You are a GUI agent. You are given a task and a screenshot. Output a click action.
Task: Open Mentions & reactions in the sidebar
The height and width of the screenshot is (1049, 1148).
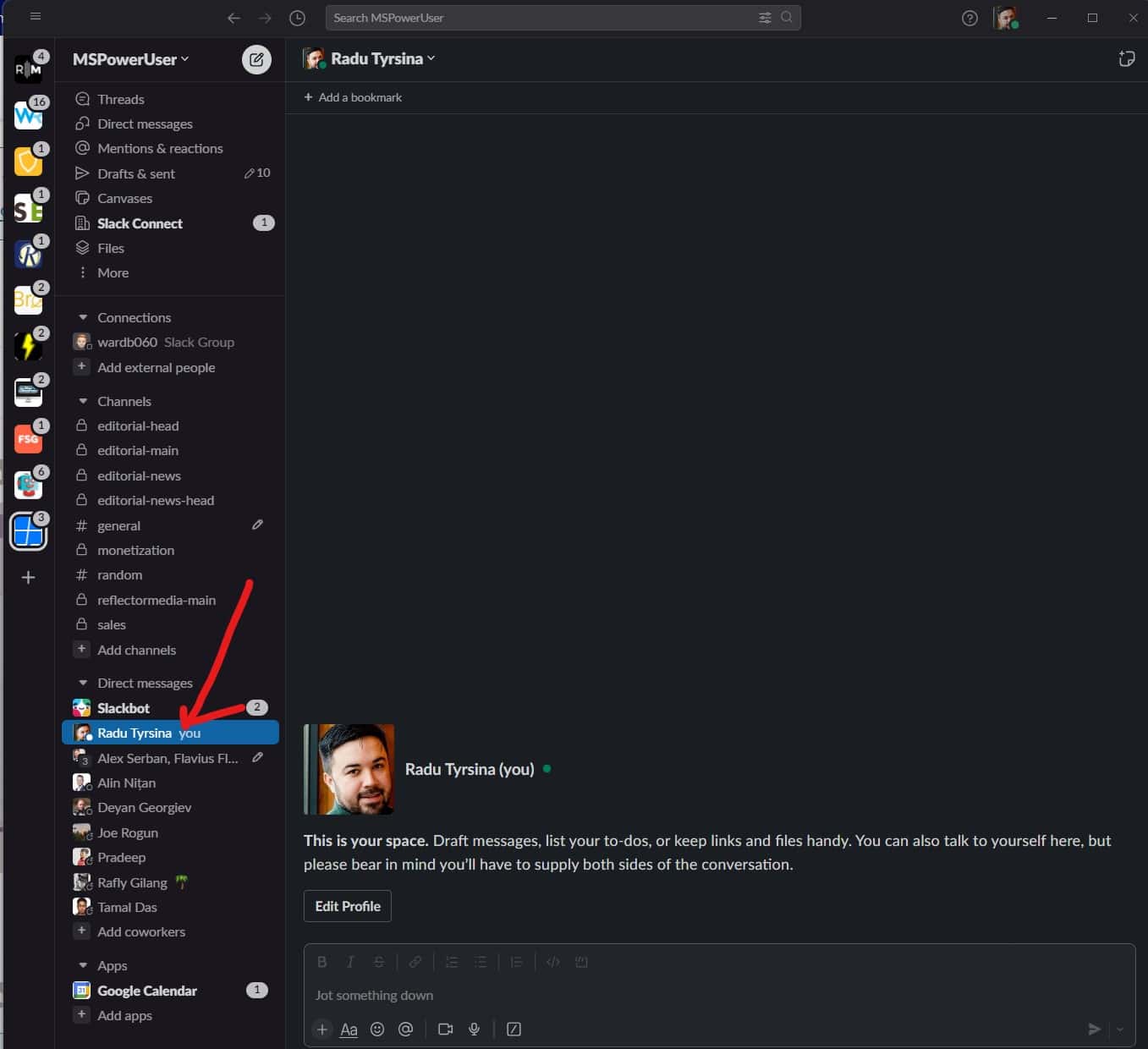point(160,148)
